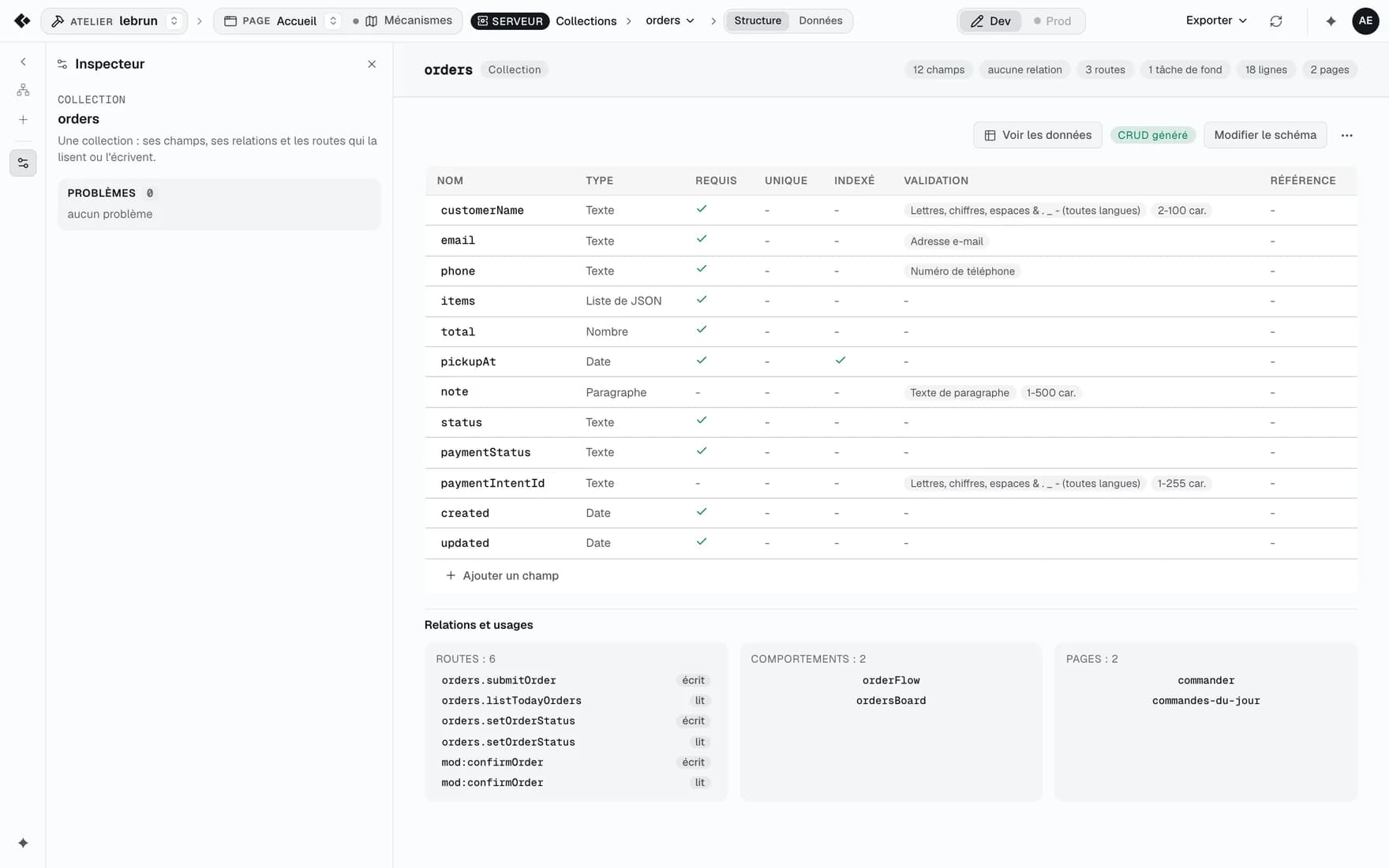Click the CRUD généré badge
1389x868 pixels.
tap(1152, 136)
